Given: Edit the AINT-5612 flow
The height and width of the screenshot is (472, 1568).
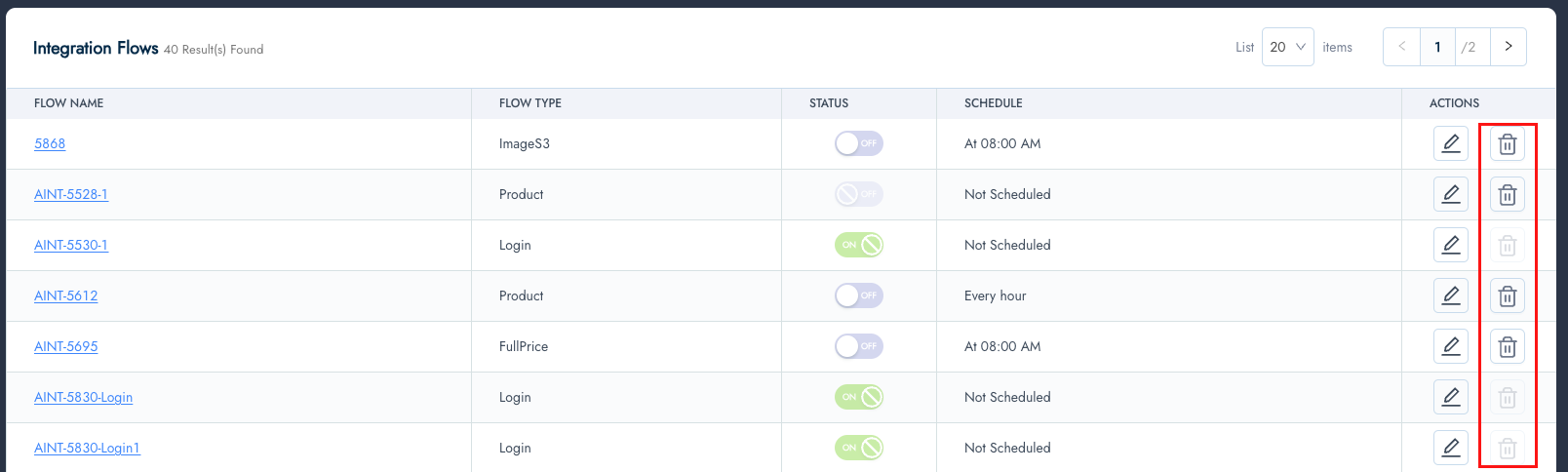Looking at the screenshot, I should 1450,295.
